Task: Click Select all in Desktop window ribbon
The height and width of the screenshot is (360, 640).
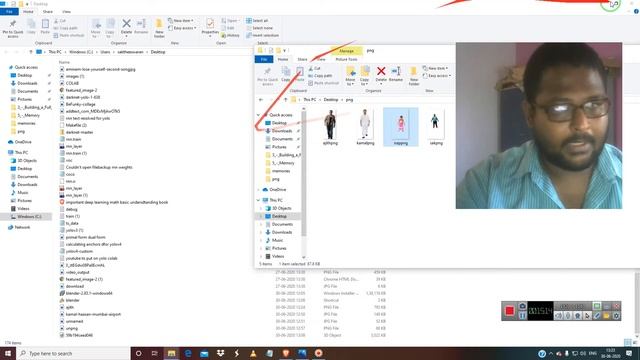Action: [x=257, y=20]
